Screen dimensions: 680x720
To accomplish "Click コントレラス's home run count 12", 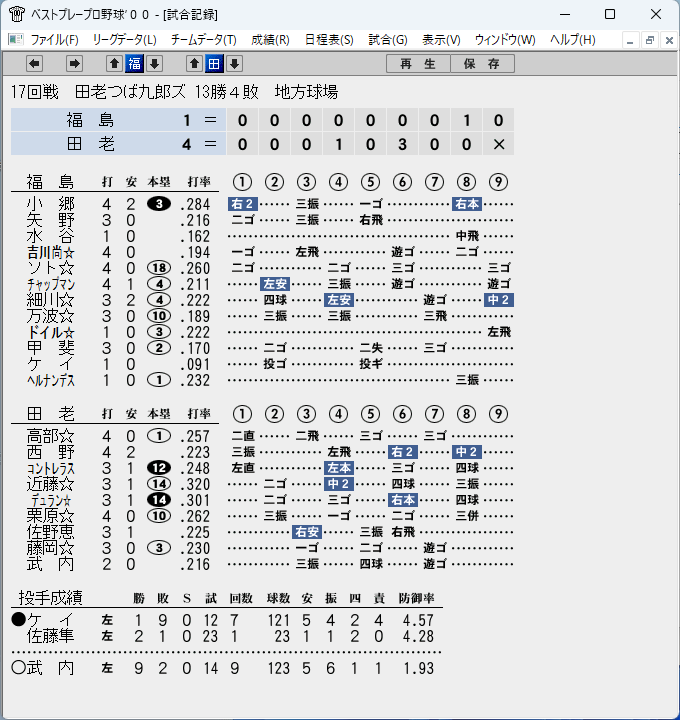I will click(x=159, y=468).
